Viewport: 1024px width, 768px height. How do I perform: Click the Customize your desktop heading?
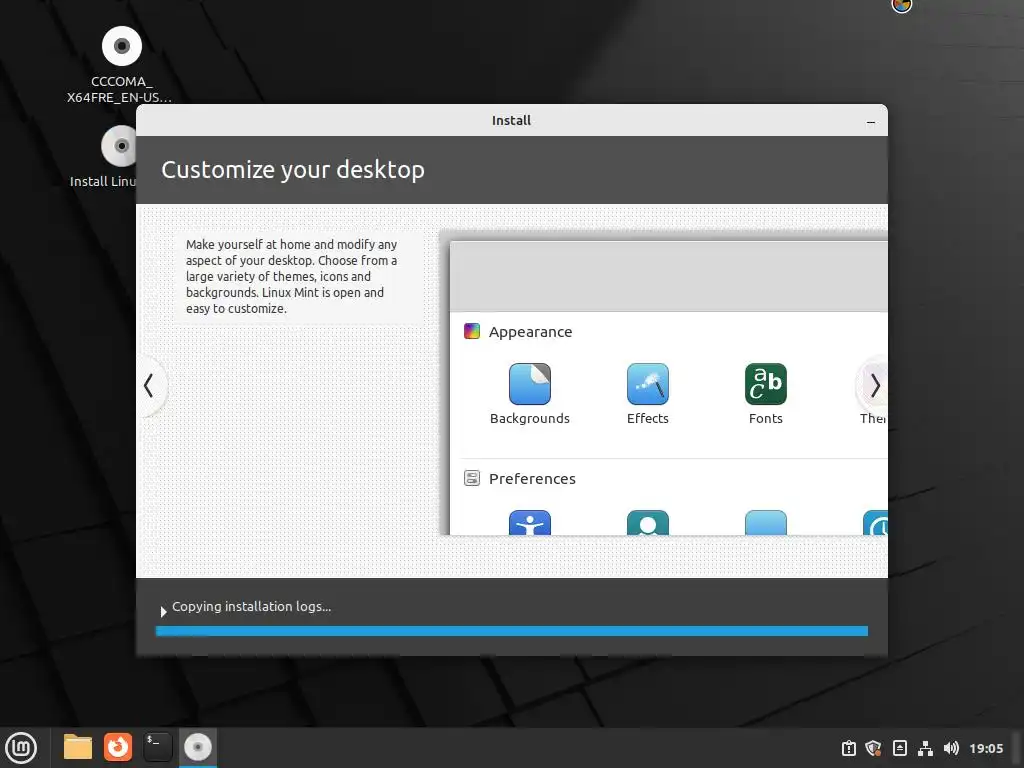pyautogui.click(x=293, y=170)
